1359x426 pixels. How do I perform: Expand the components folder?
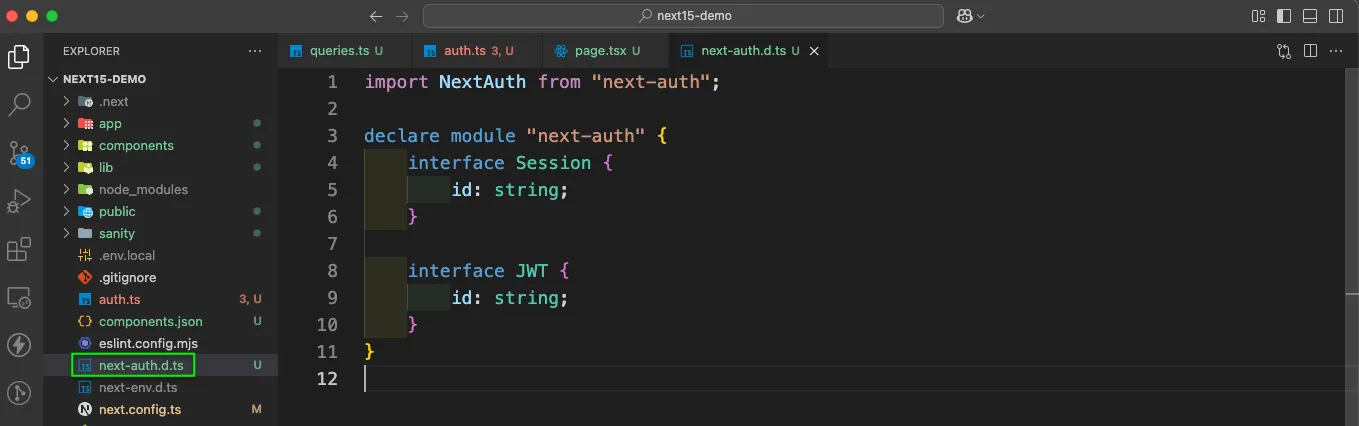coord(67,145)
